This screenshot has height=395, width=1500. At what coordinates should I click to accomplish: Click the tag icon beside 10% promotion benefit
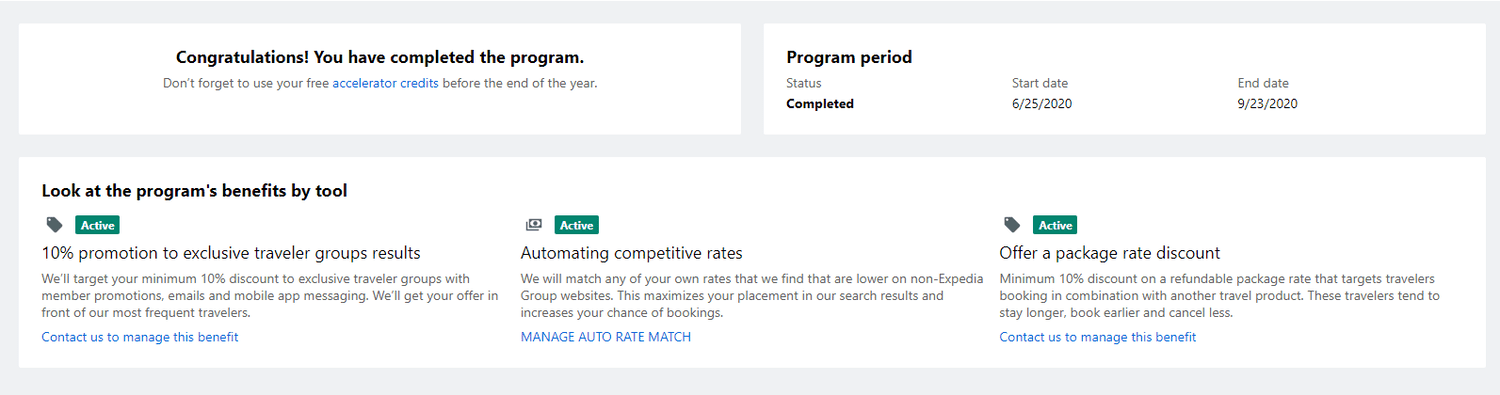tap(54, 225)
